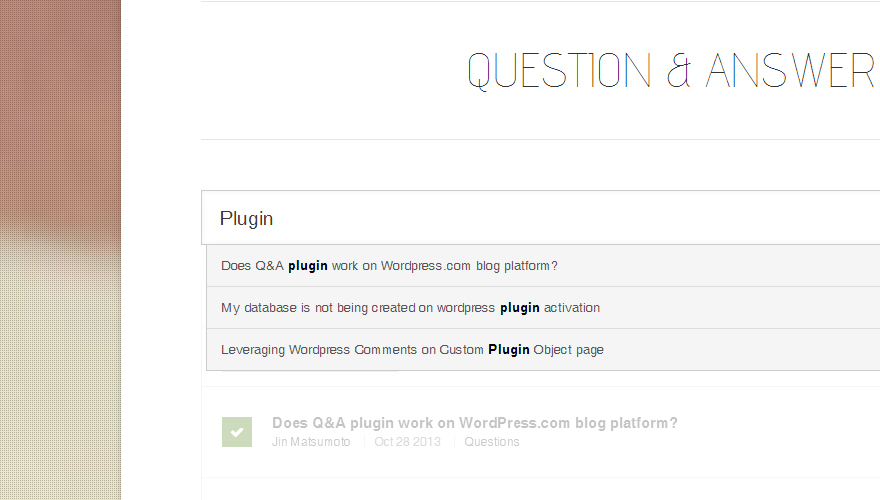Image resolution: width=880 pixels, height=500 pixels.
Task: Open author Jin Matsumoto's profile link
Action: click(311, 442)
